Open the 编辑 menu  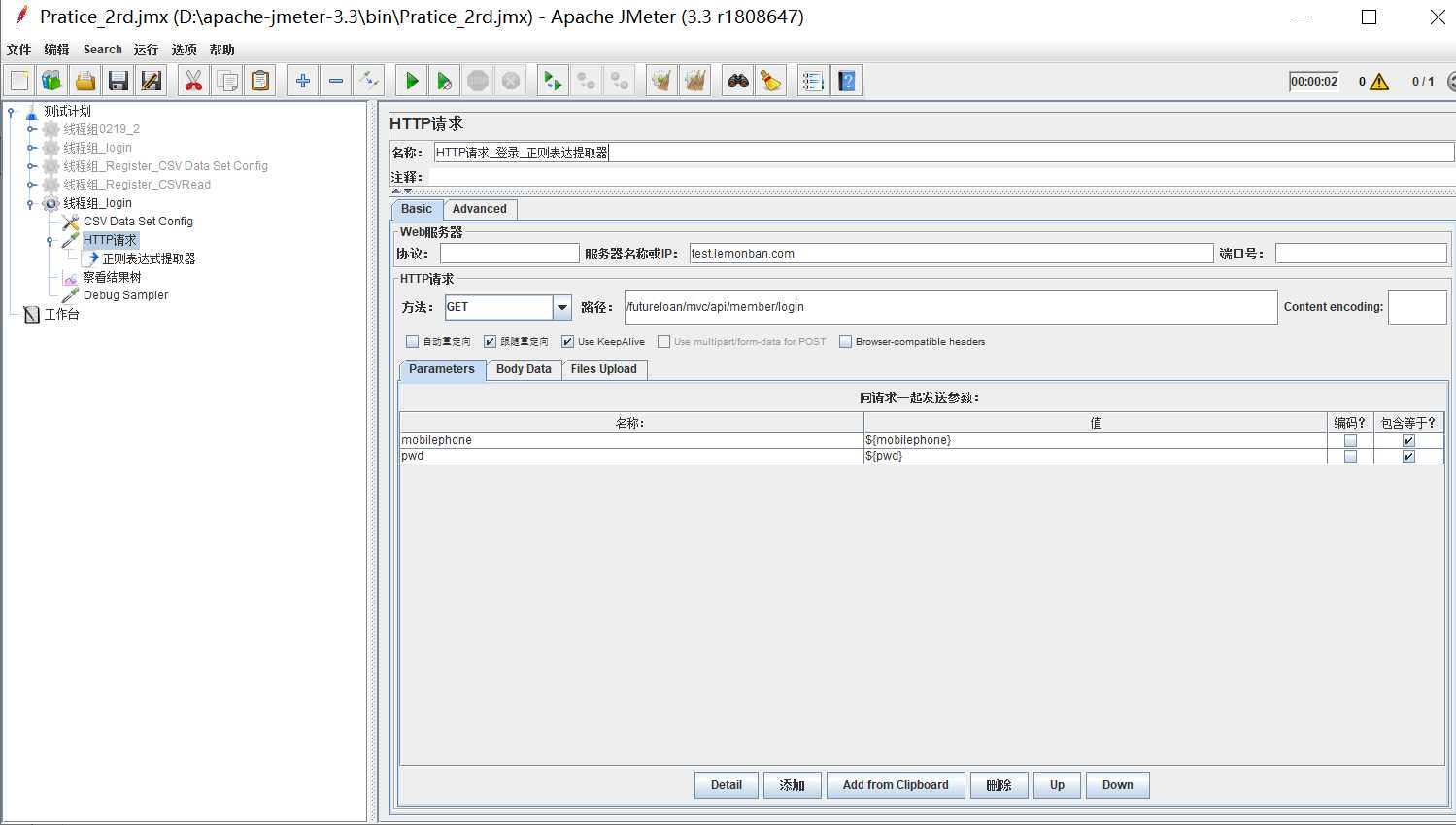tap(56, 50)
